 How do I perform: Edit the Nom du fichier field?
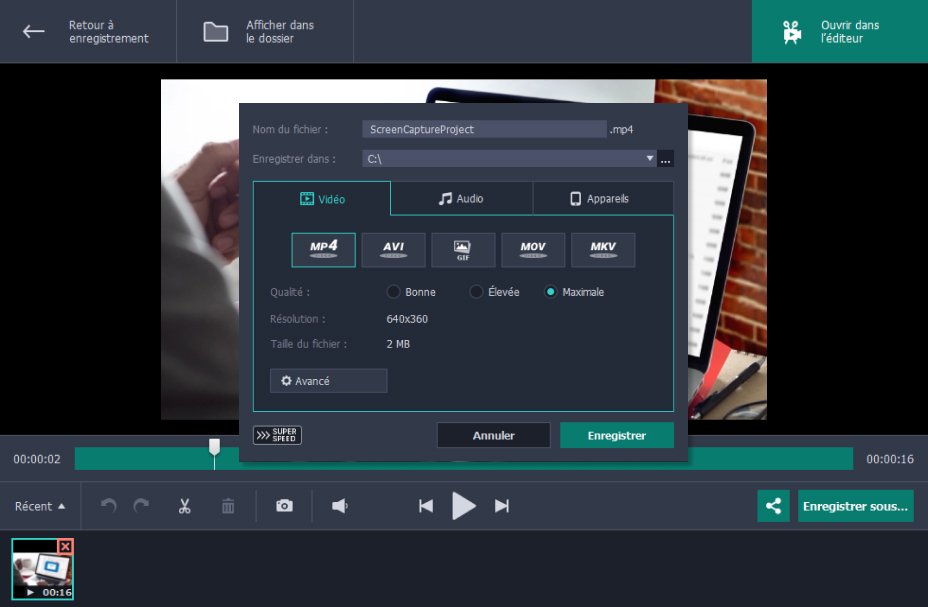484,129
